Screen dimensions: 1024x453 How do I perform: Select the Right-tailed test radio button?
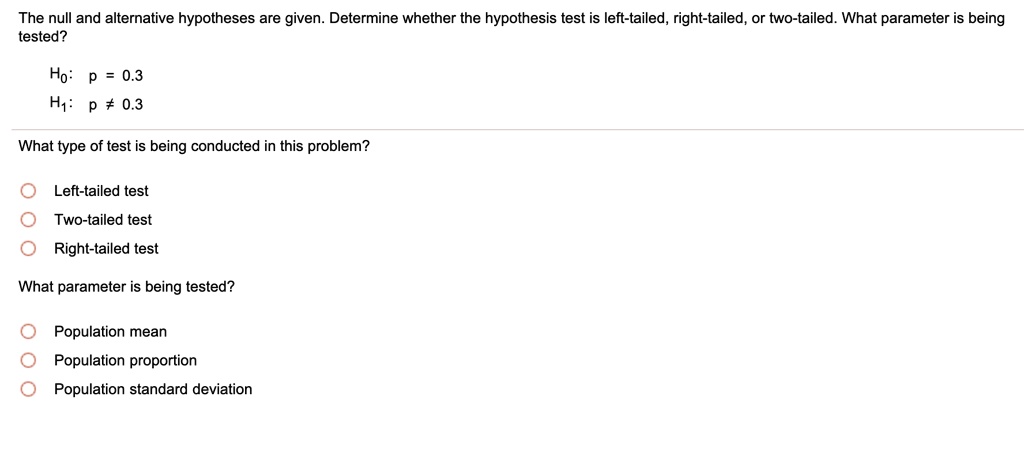(30, 249)
